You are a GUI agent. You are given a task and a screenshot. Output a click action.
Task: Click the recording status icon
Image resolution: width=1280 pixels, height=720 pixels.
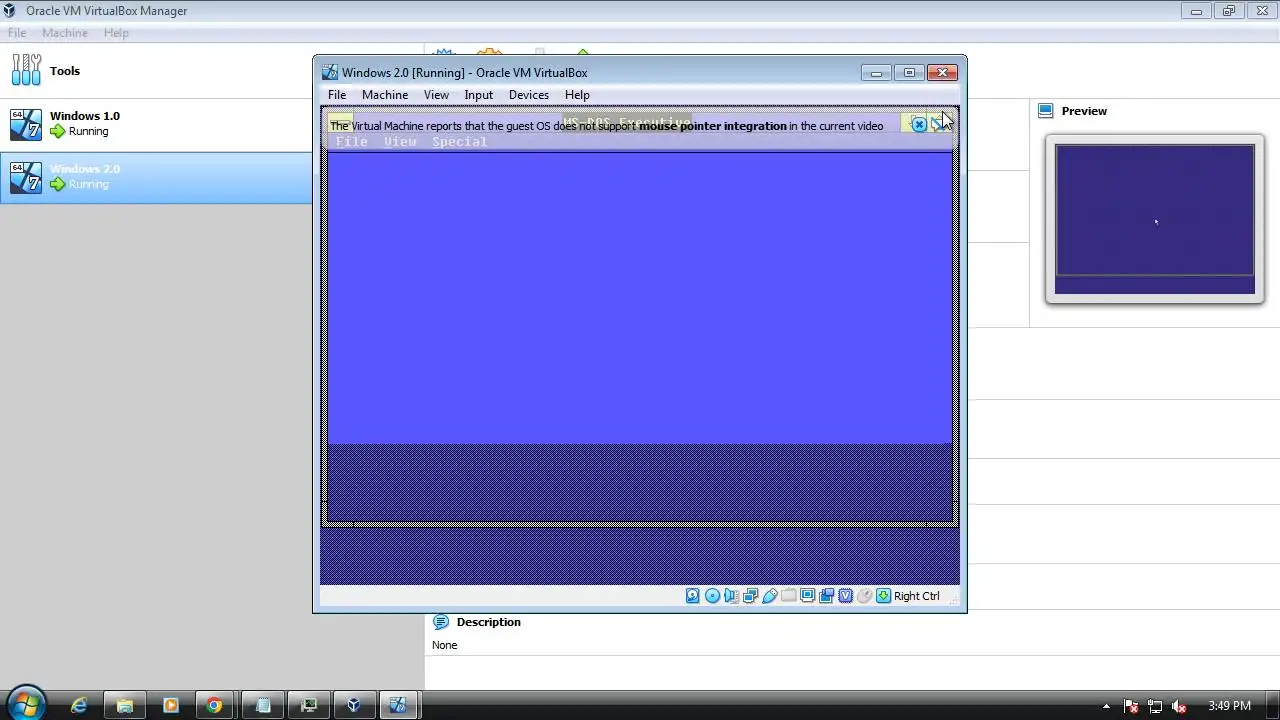point(826,596)
